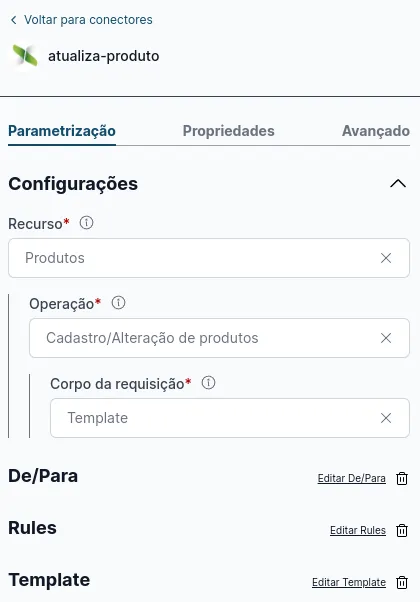Clear the Cadastro/Alteração de produtos selection
The image size is (420, 602).
(386, 338)
